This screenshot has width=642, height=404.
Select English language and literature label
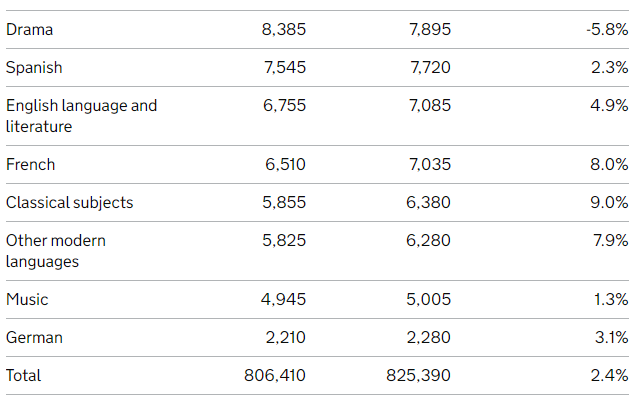81,116
